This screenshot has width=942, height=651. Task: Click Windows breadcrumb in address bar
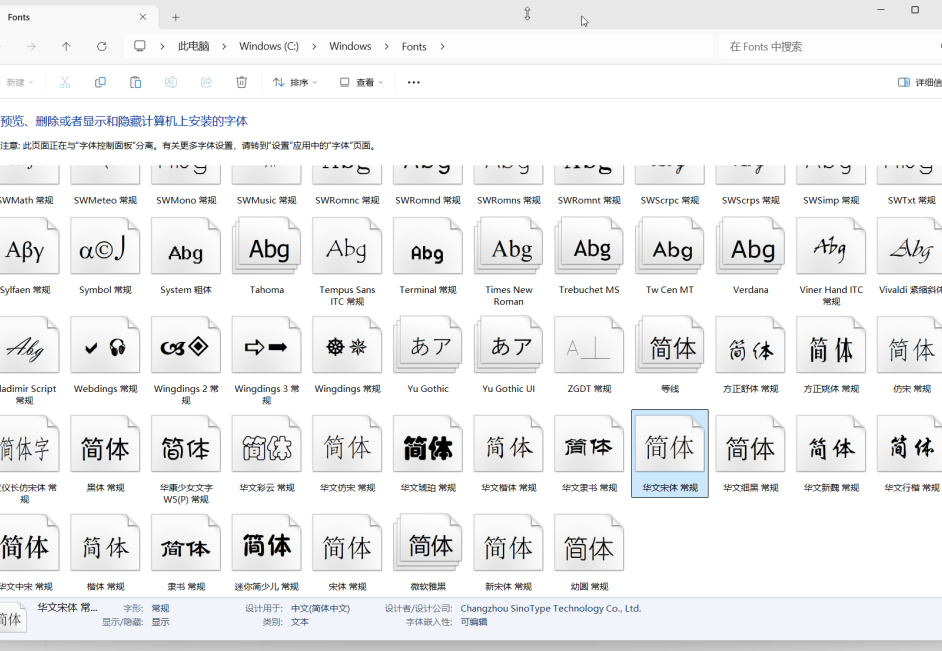click(x=350, y=46)
